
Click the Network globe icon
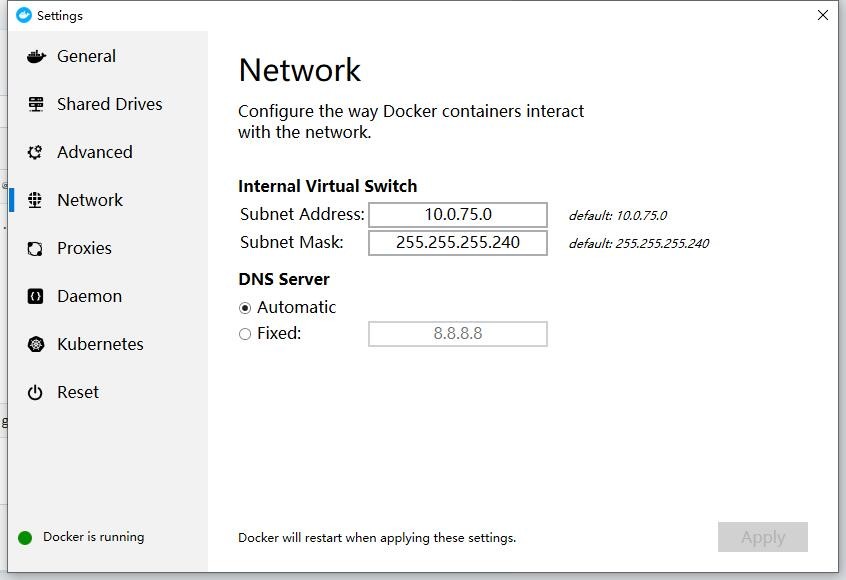(x=35, y=200)
